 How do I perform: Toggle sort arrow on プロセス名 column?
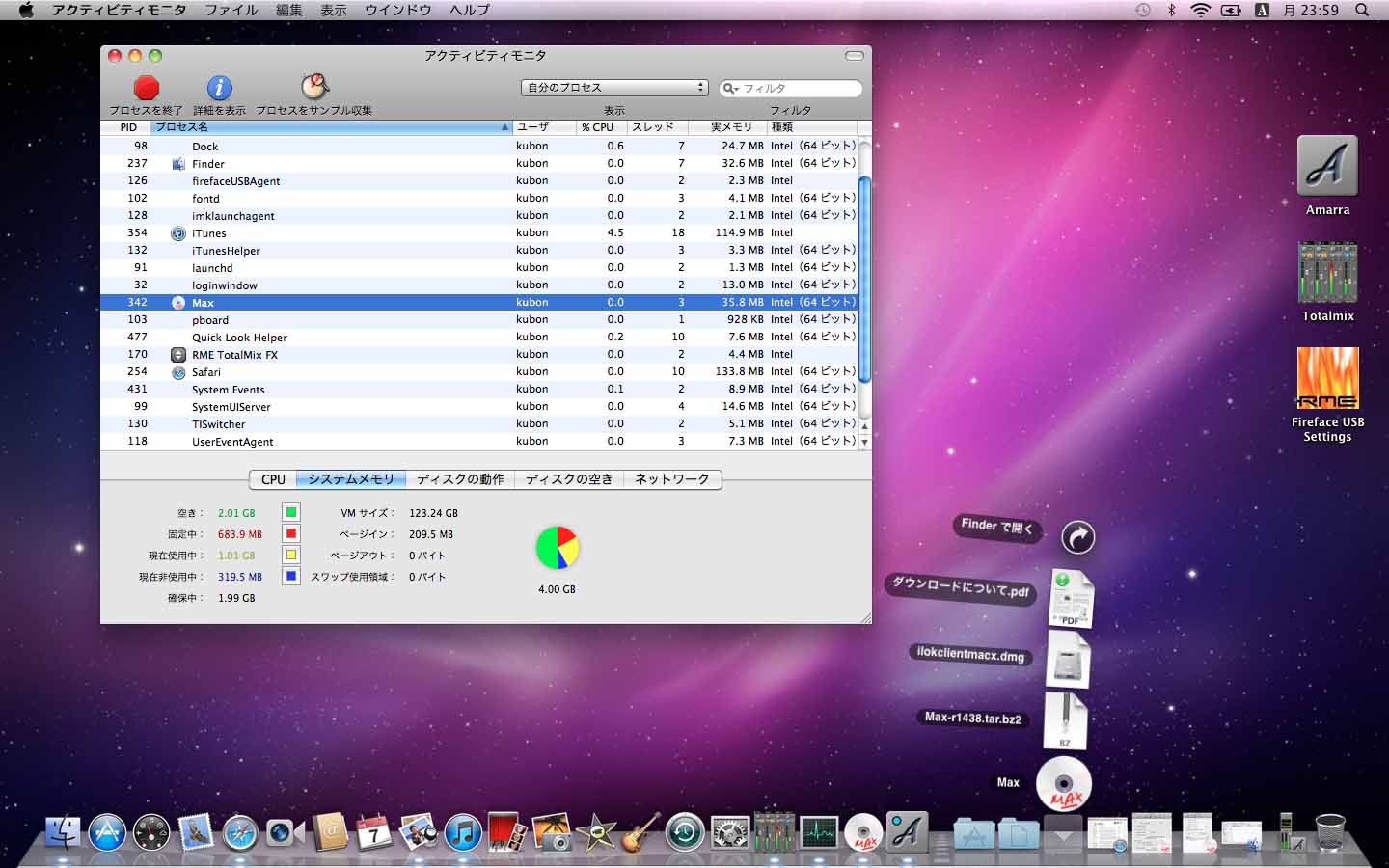coord(504,127)
